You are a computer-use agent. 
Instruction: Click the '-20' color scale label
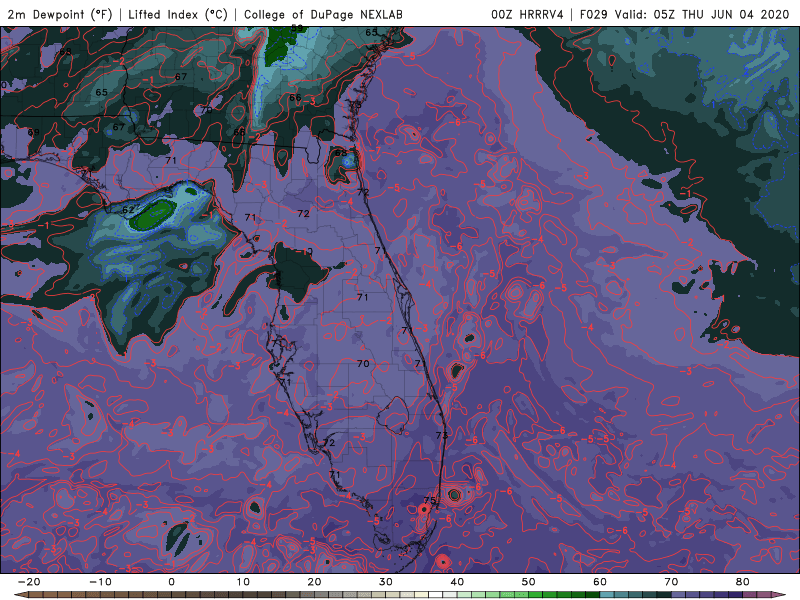29,582
